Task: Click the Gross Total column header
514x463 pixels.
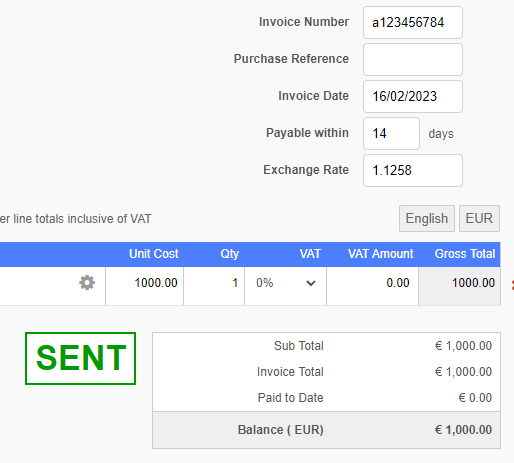Action: (465, 254)
